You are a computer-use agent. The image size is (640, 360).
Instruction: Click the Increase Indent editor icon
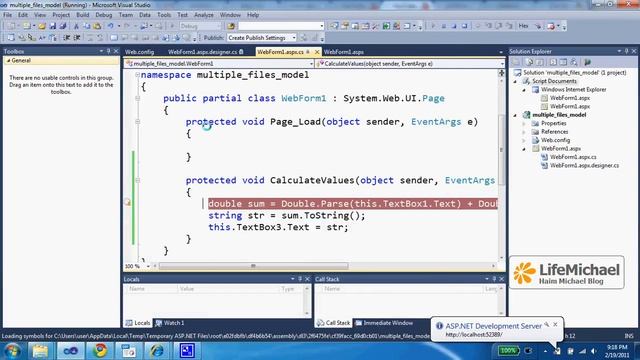[x=77, y=38]
